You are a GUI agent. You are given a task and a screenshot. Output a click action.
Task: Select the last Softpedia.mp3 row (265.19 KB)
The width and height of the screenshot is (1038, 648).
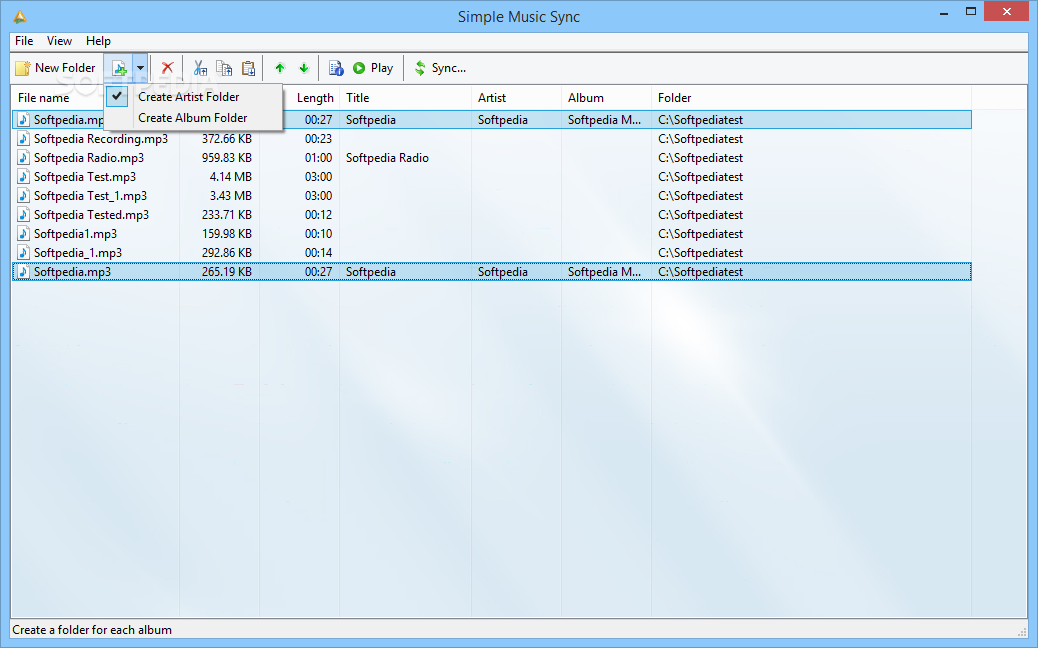[491, 272]
